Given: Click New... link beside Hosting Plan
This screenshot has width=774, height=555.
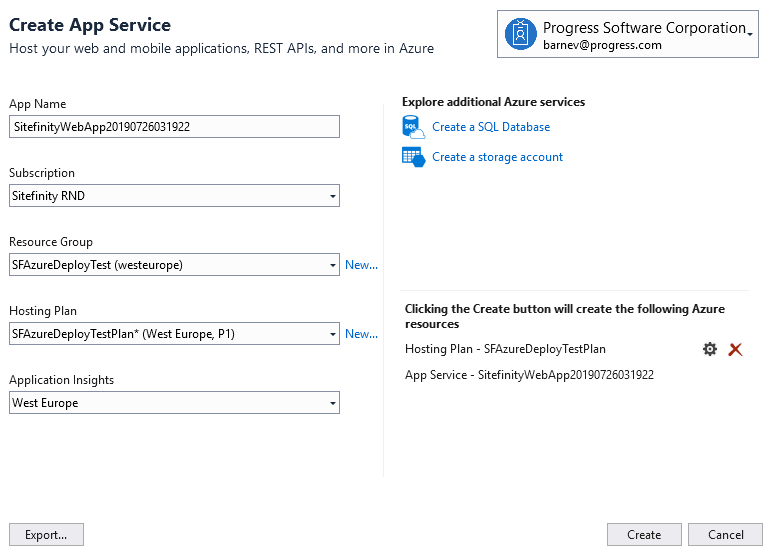Looking at the screenshot, I should tap(361, 334).
